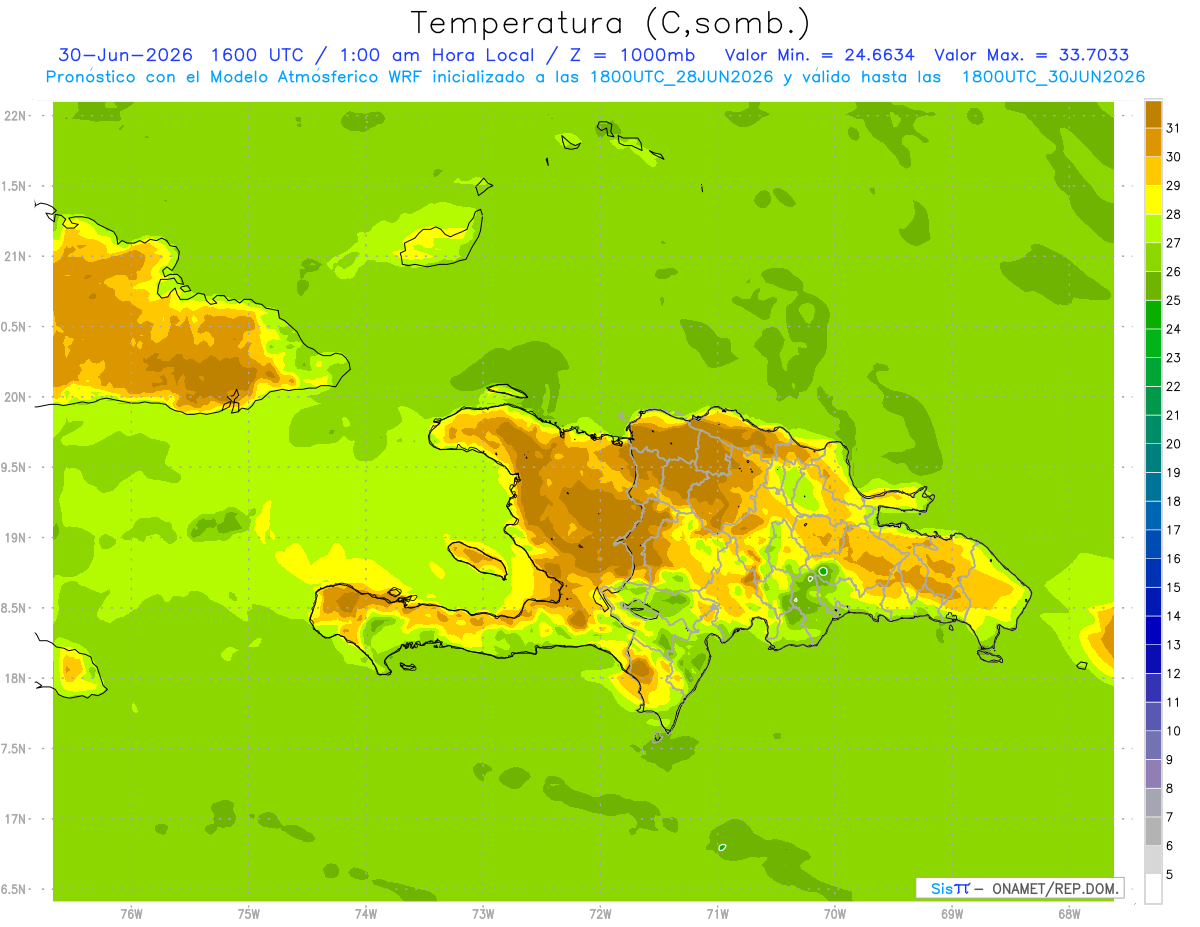Click the "20N" latitude label
Image resolution: width=1200 pixels, height=927 pixels.
16,397
